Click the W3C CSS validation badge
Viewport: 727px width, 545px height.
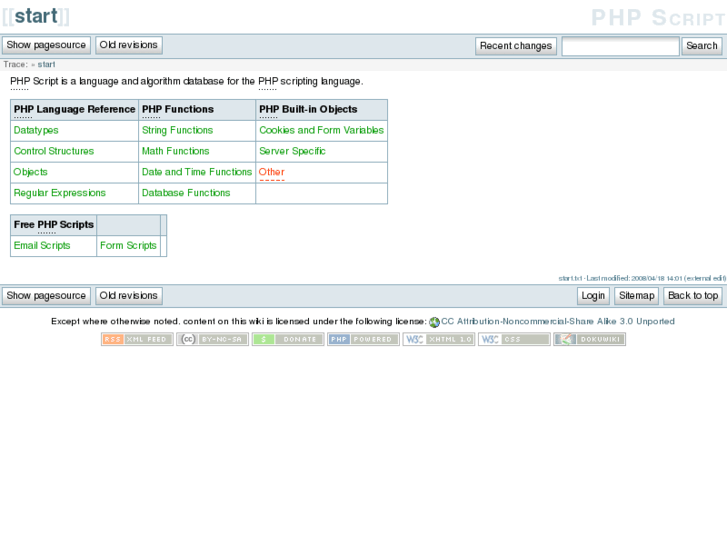pos(514,339)
